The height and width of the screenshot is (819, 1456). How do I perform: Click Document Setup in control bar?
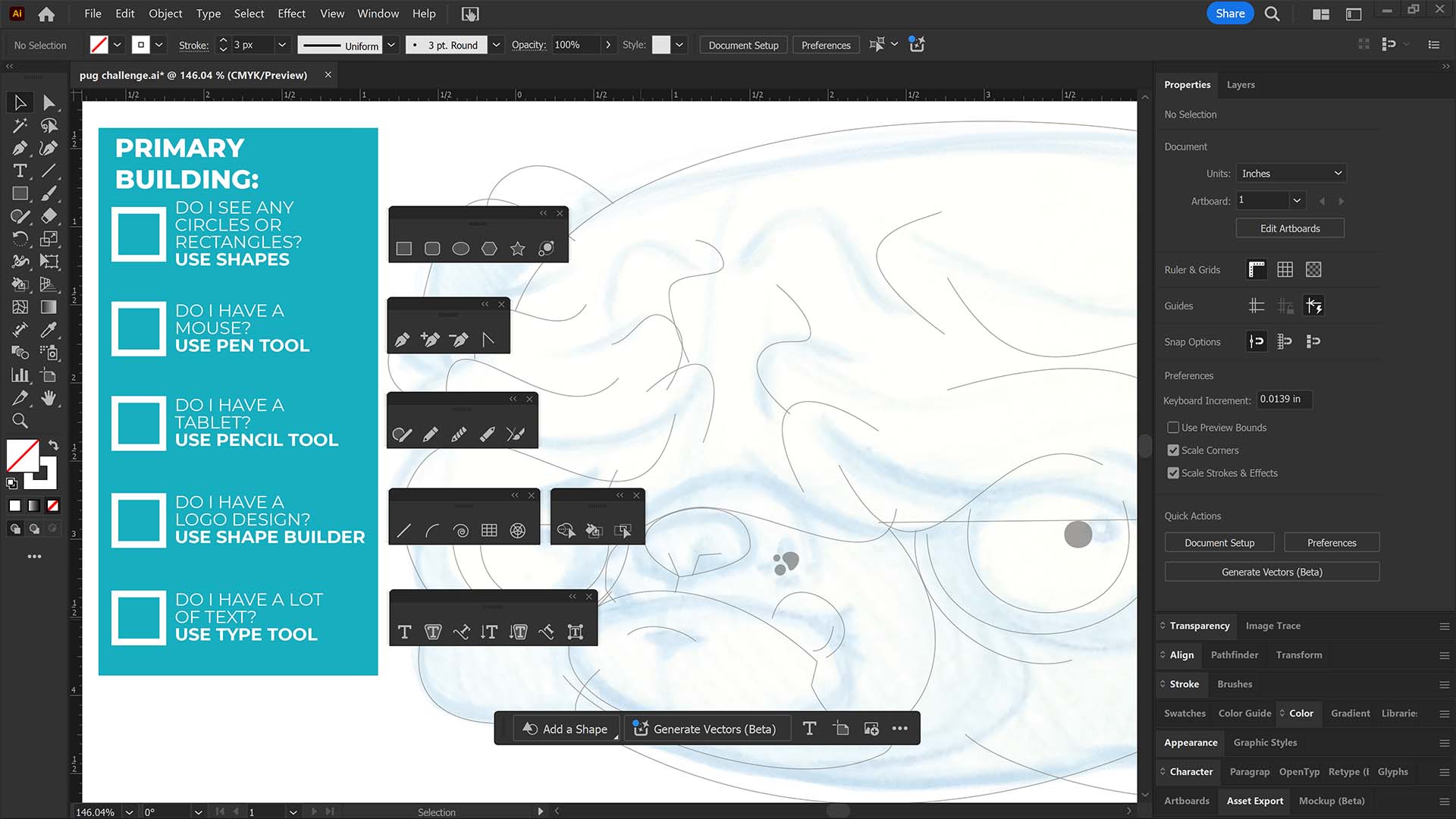pyautogui.click(x=743, y=45)
